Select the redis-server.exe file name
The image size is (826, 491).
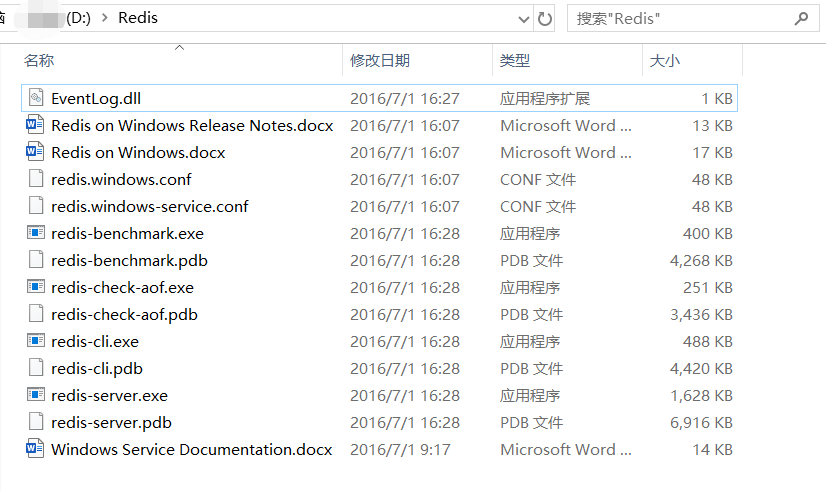point(110,396)
